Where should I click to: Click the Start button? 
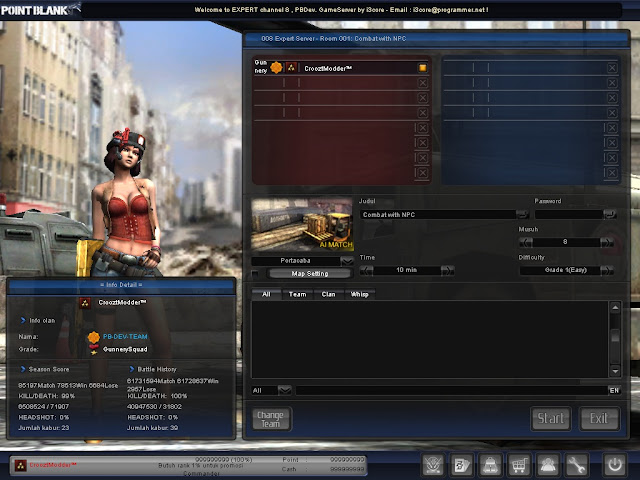point(551,418)
